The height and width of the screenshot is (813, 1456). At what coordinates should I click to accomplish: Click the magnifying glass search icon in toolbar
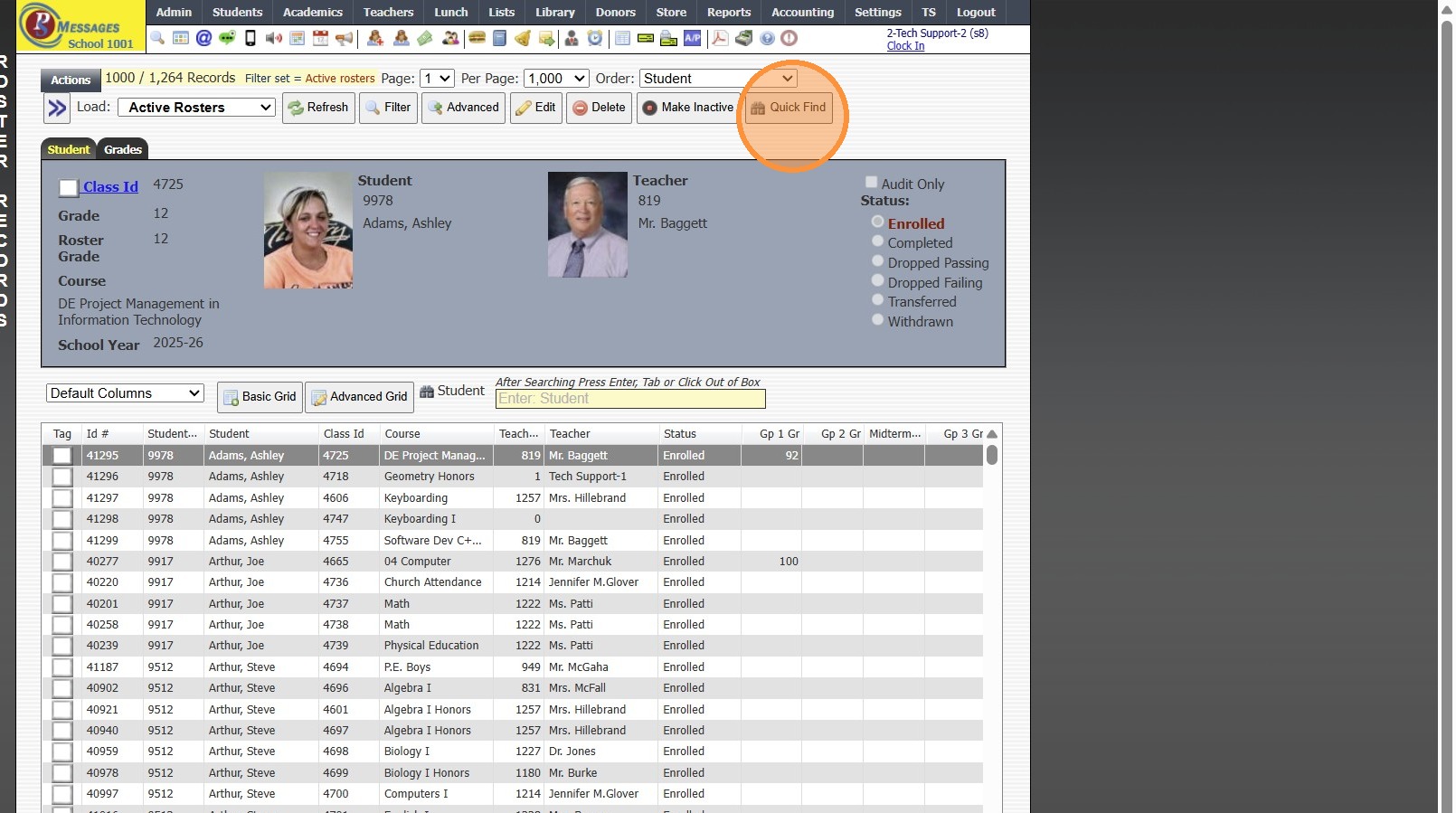pos(157,38)
